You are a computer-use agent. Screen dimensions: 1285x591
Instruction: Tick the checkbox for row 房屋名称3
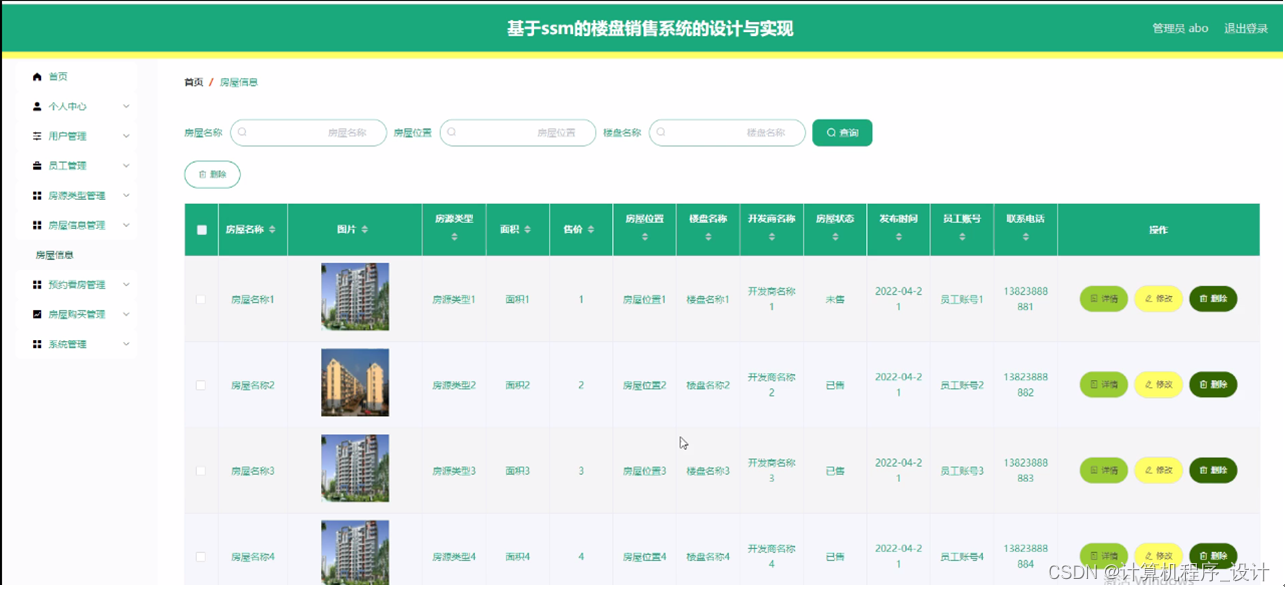[201, 471]
